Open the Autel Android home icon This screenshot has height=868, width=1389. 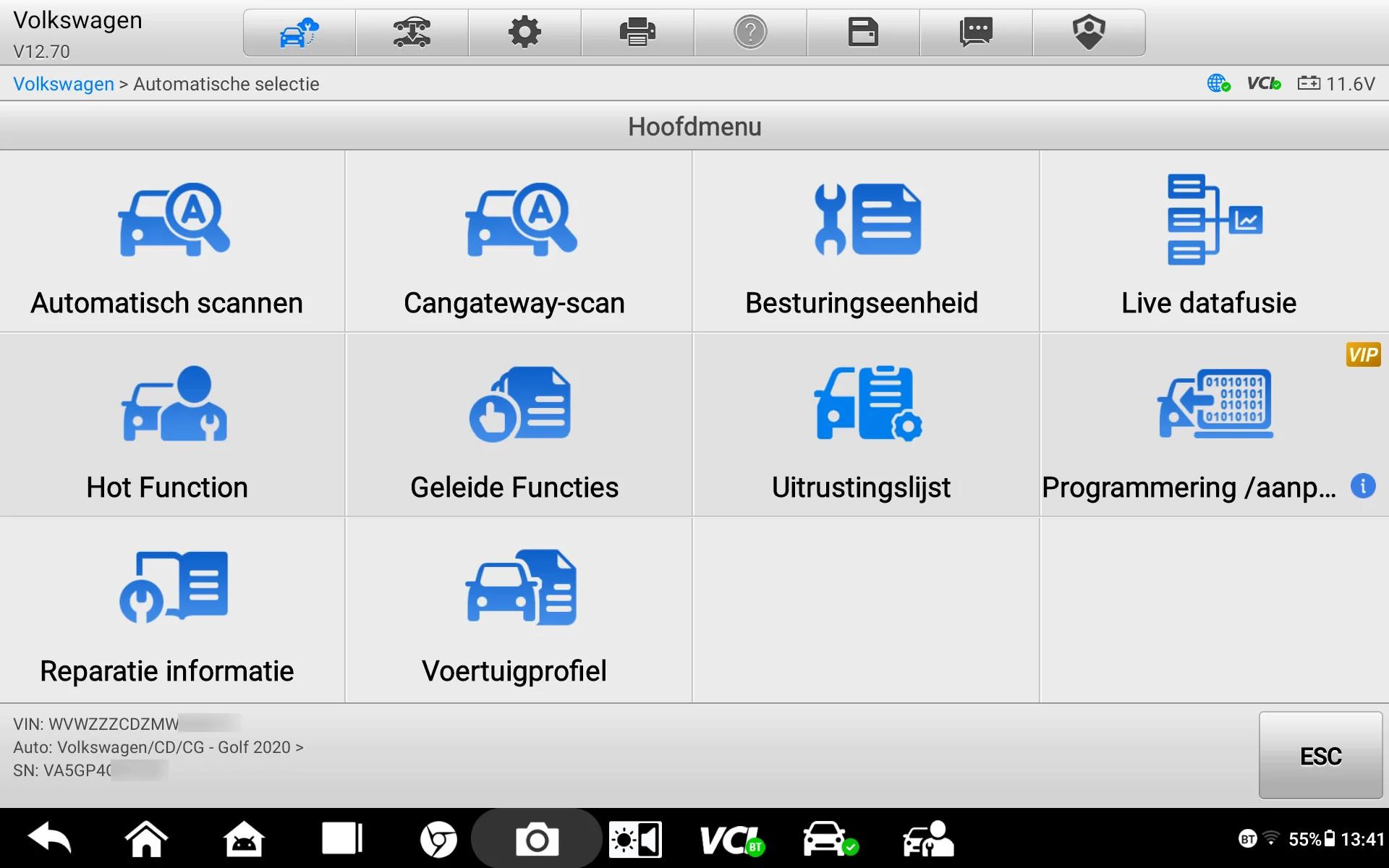tap(244, 839)
